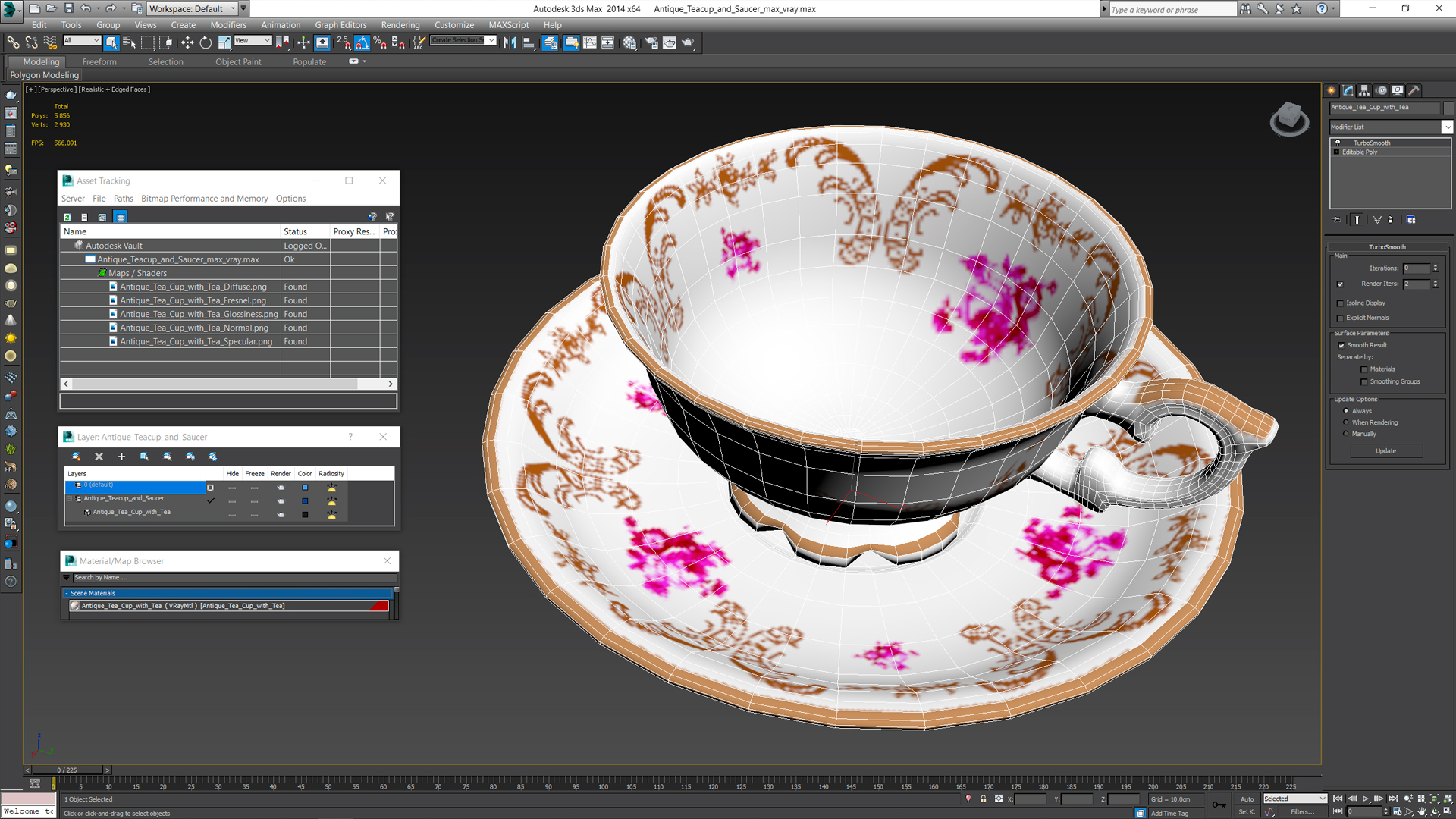Enable Explicit Normals checkbox
Viewport: 1456px width, 819px height.
click(x=1340, y=318)
